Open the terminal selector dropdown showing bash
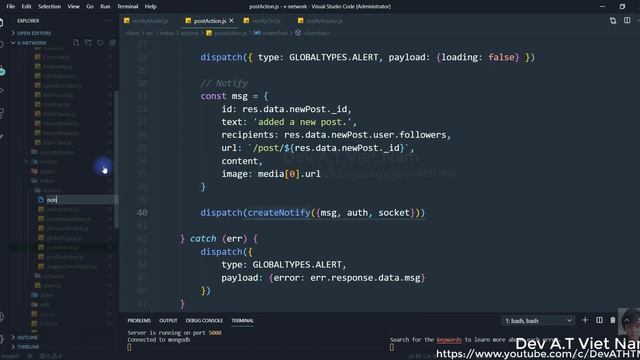The height and width of the screenshot is (360, 640). (x=538, y=321)
